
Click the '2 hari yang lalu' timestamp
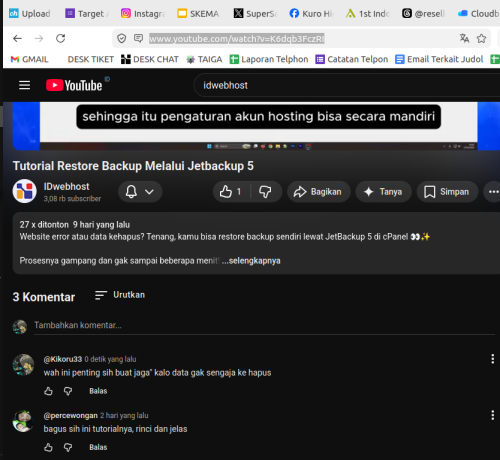pyautogui.click(x=124, y=416)
